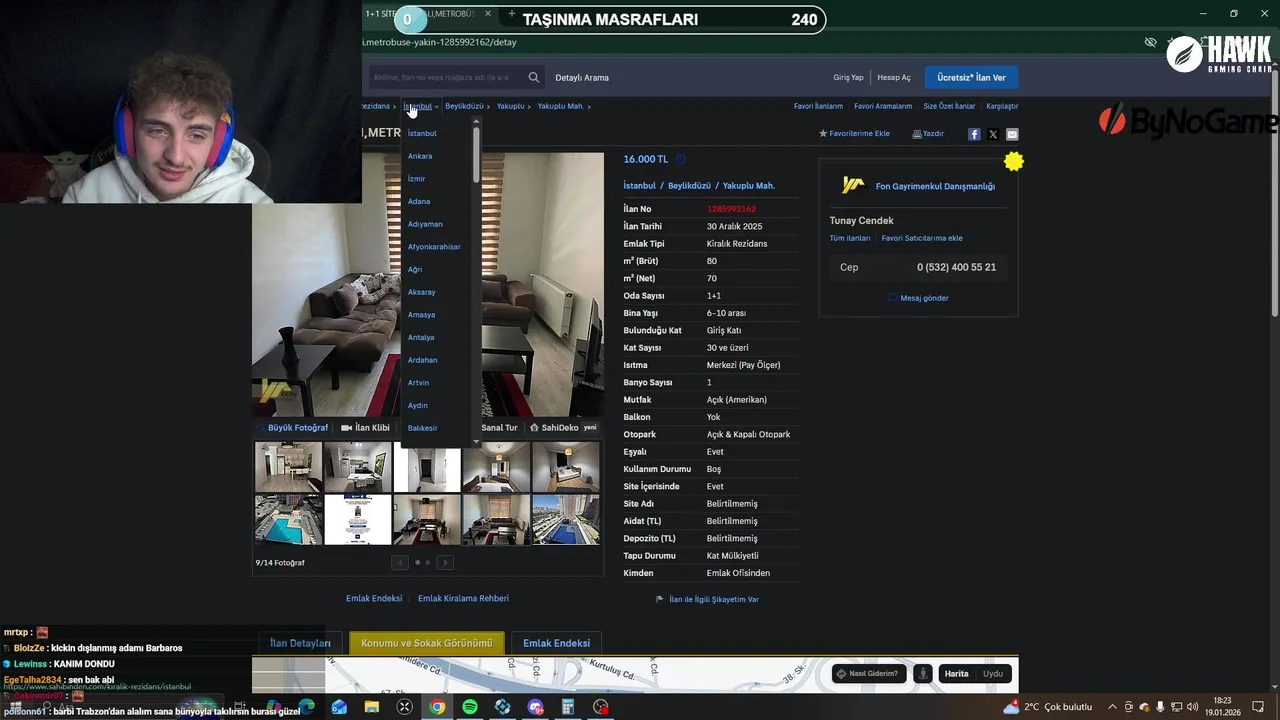Viewport: 1280px width, 720px height.
Task: Open File Explorer from taskbar
Action: 372,707
